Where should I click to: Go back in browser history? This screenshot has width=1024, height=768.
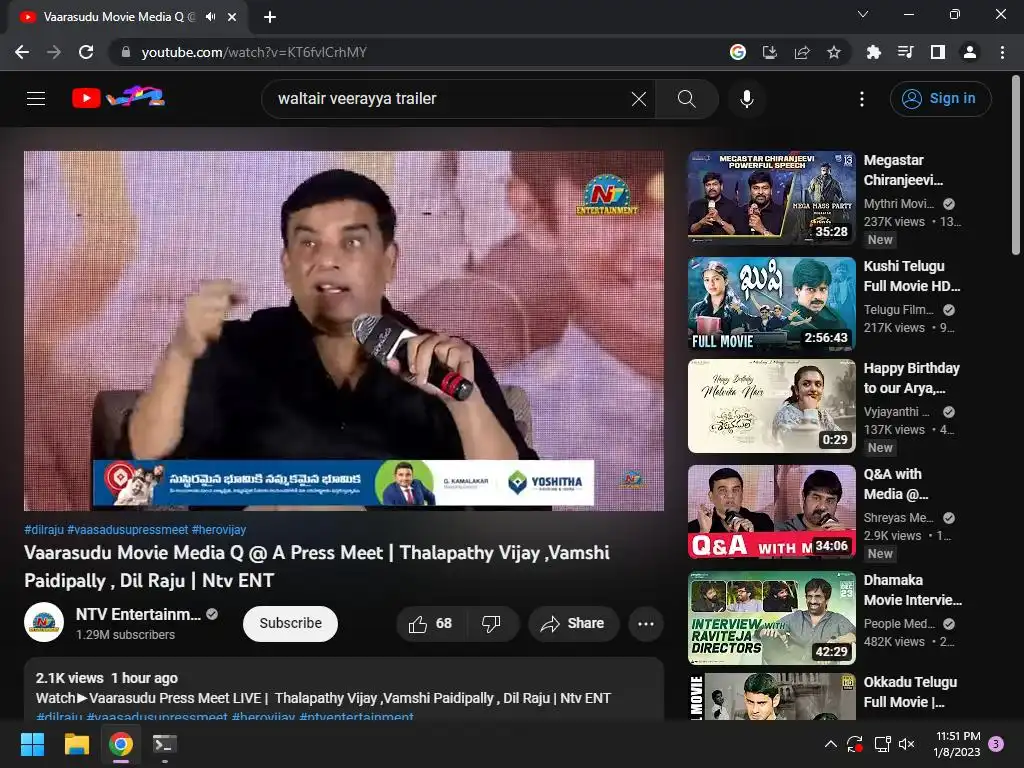click(22, 52)
